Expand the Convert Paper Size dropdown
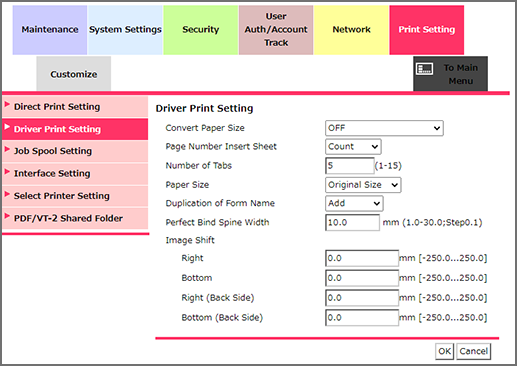This screenshot has height=366, width=517. pyautogui.click(x=384, y=128)
